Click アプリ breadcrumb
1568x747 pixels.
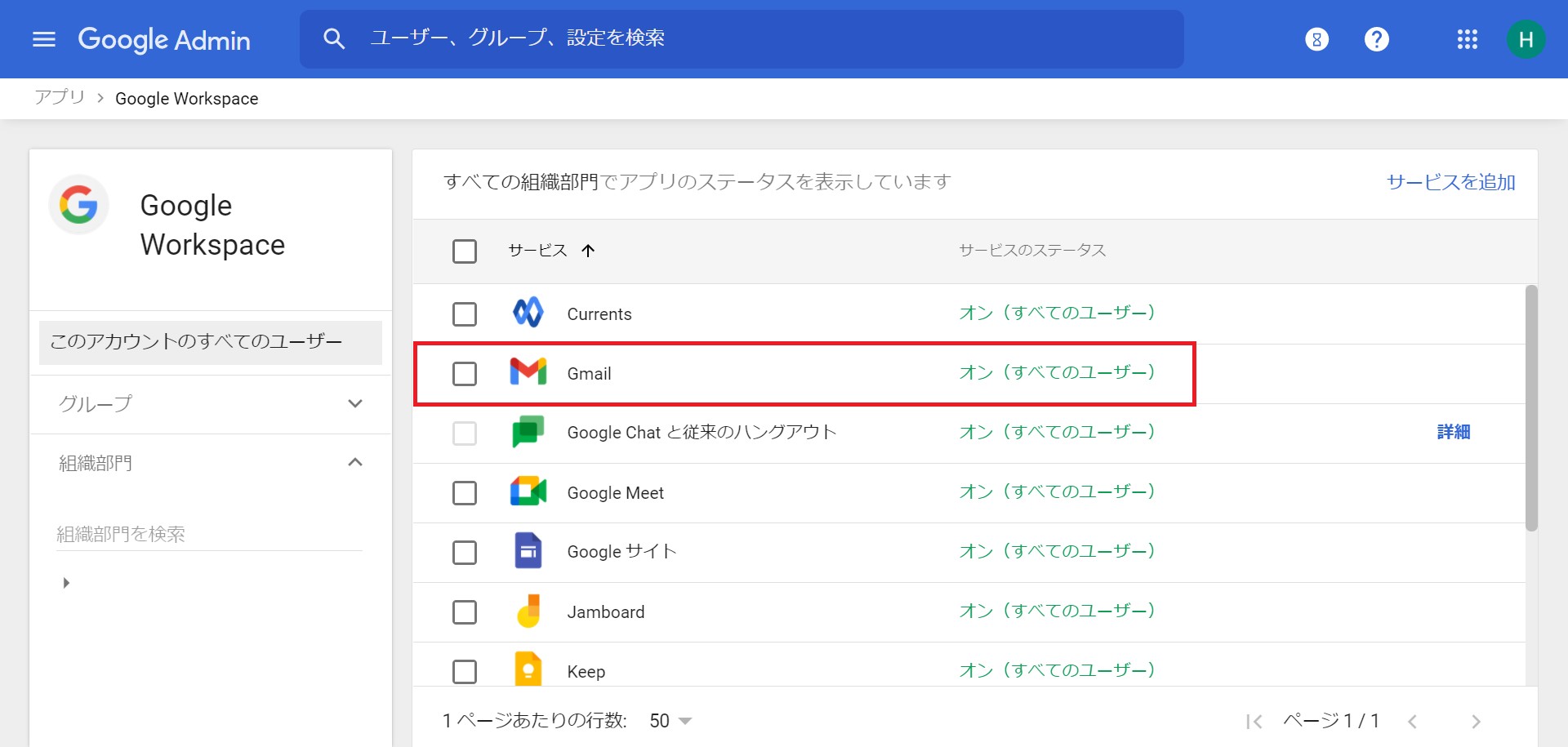point(60,97)
